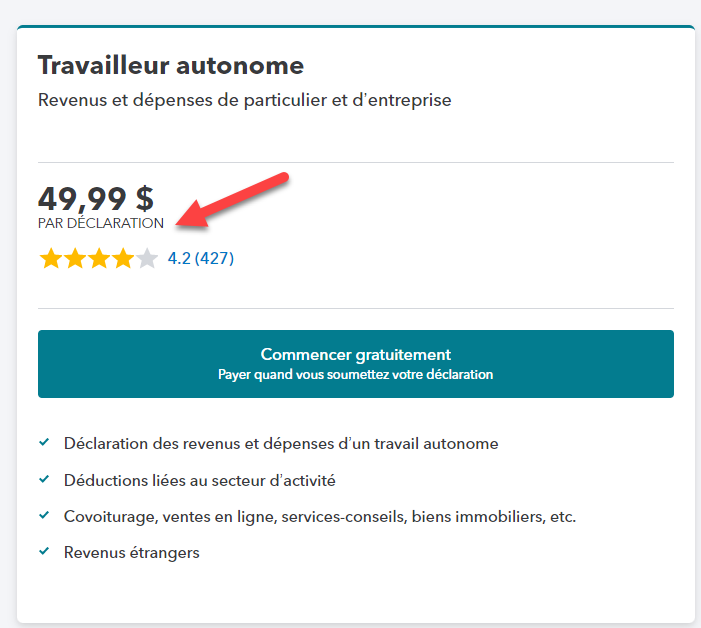Image resolution: width=701 pixels, height=628 pixels.
Task: Click the third yellow rating star
Action: click(99, 259)
